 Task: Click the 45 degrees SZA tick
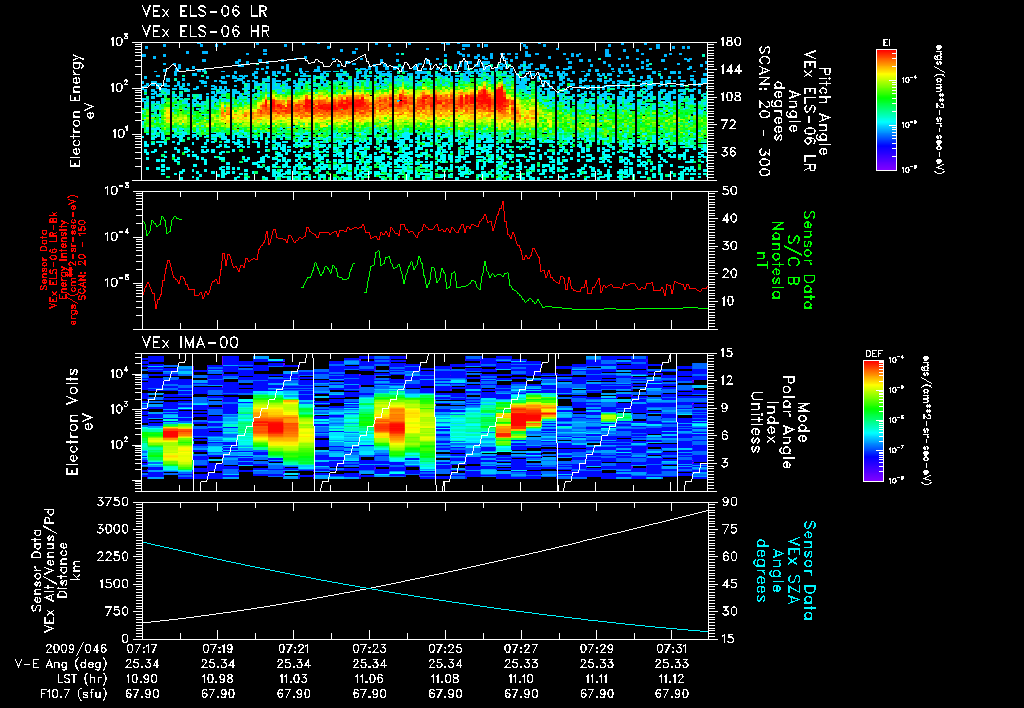(x=727, y=584)
